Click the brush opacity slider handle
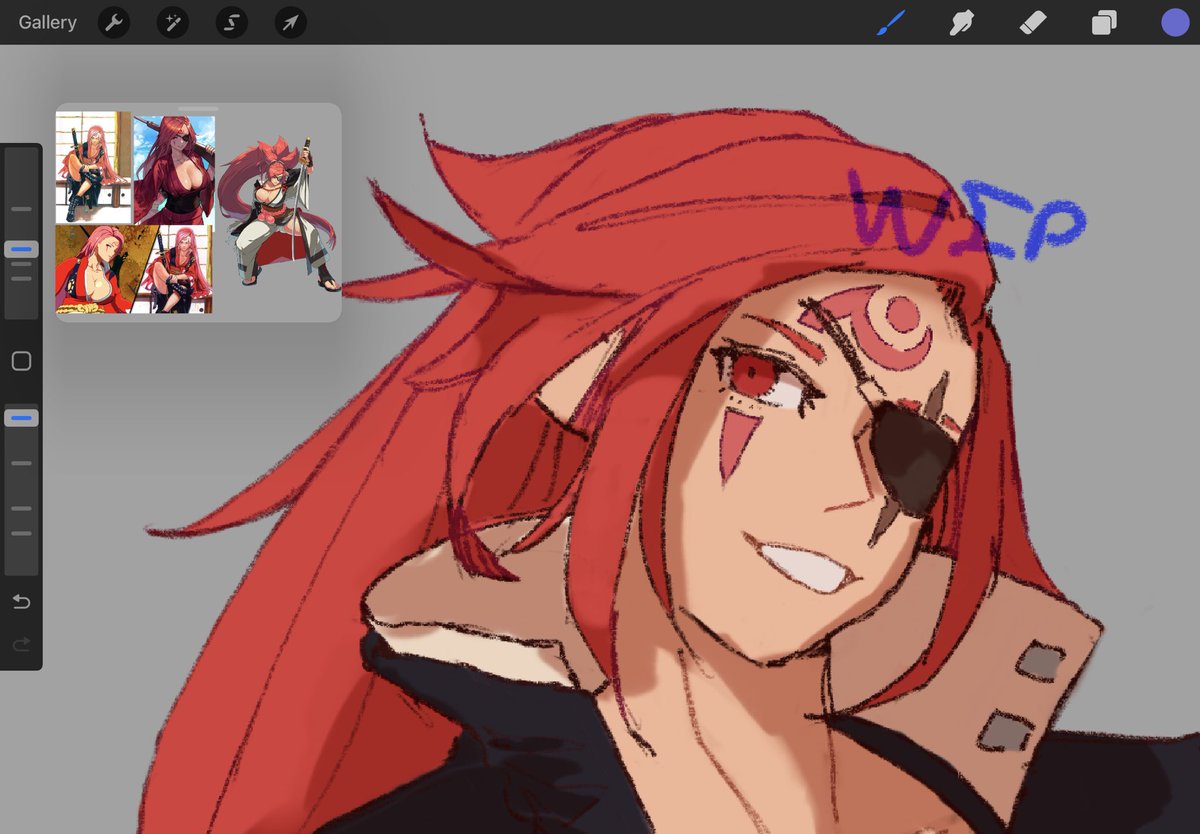This screenshot has width=1200, height=834. [x=21, y=418]
